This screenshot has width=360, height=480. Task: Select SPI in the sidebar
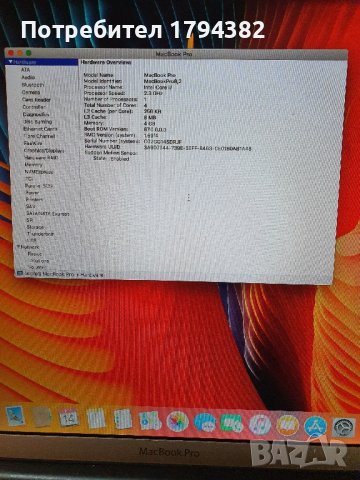(30, 220)
